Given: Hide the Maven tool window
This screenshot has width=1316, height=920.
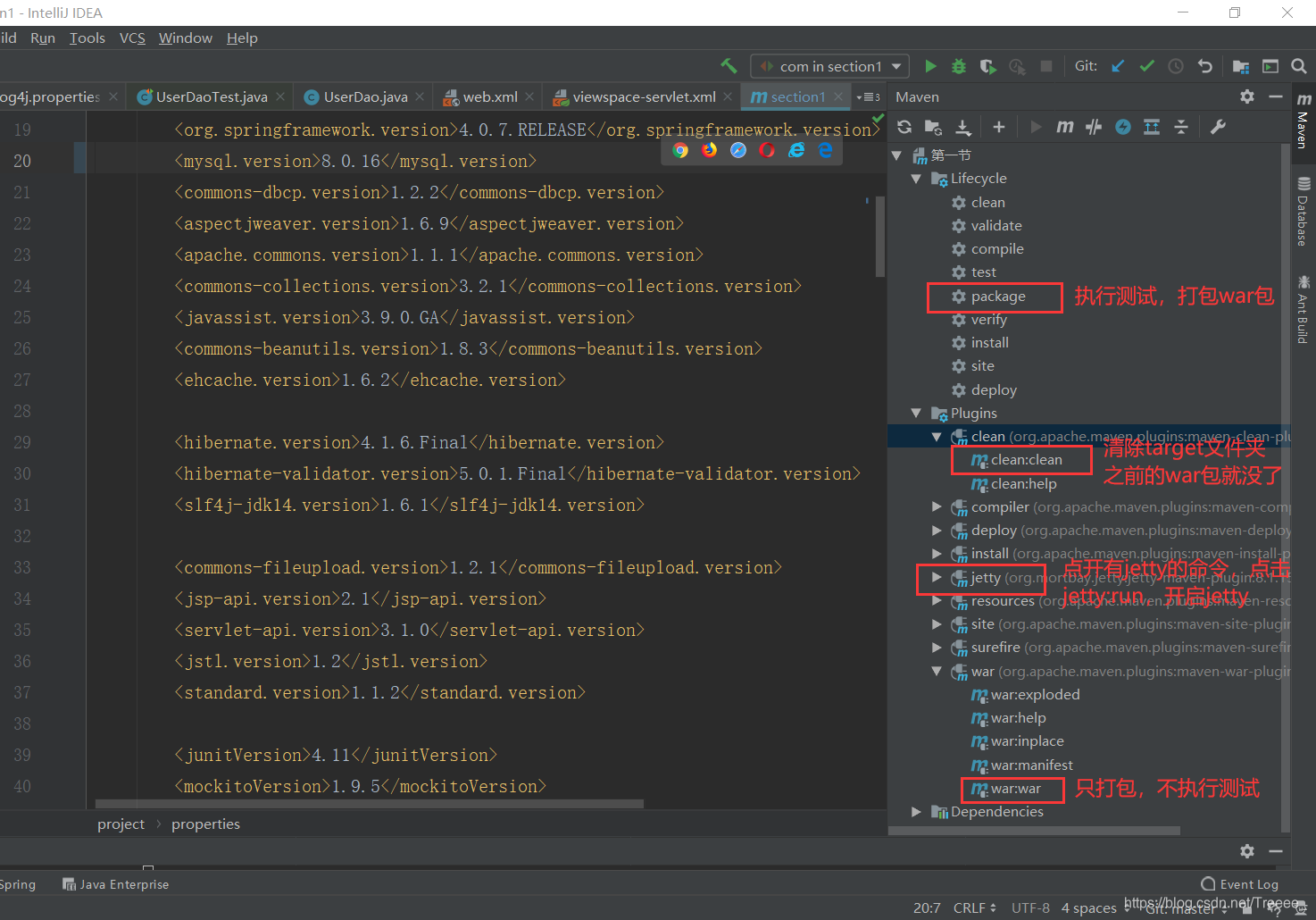Looking at the screenshot, I should [x=1276, y=96].
